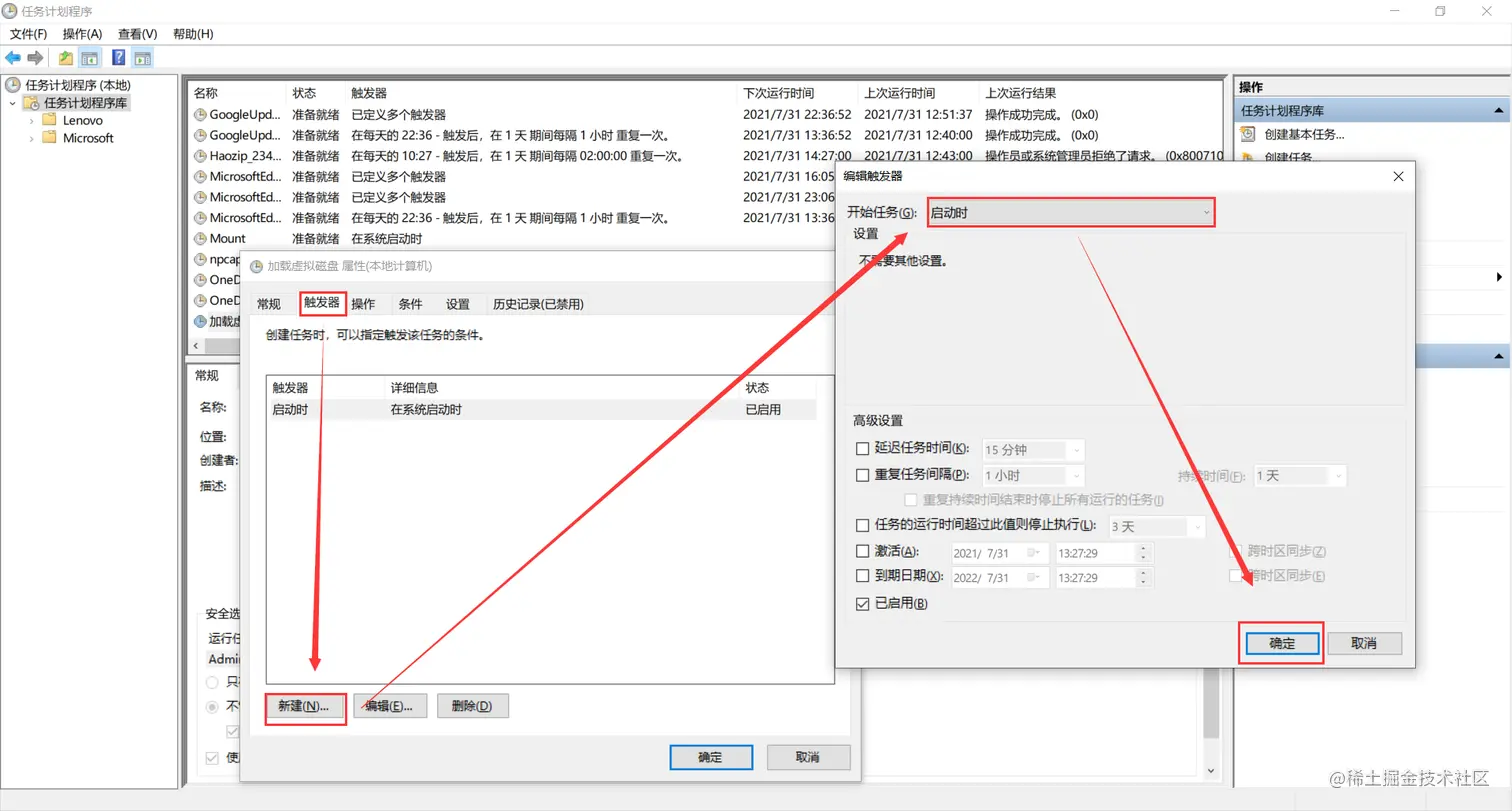Click the 编辑(E)... button

coord(390,706)
